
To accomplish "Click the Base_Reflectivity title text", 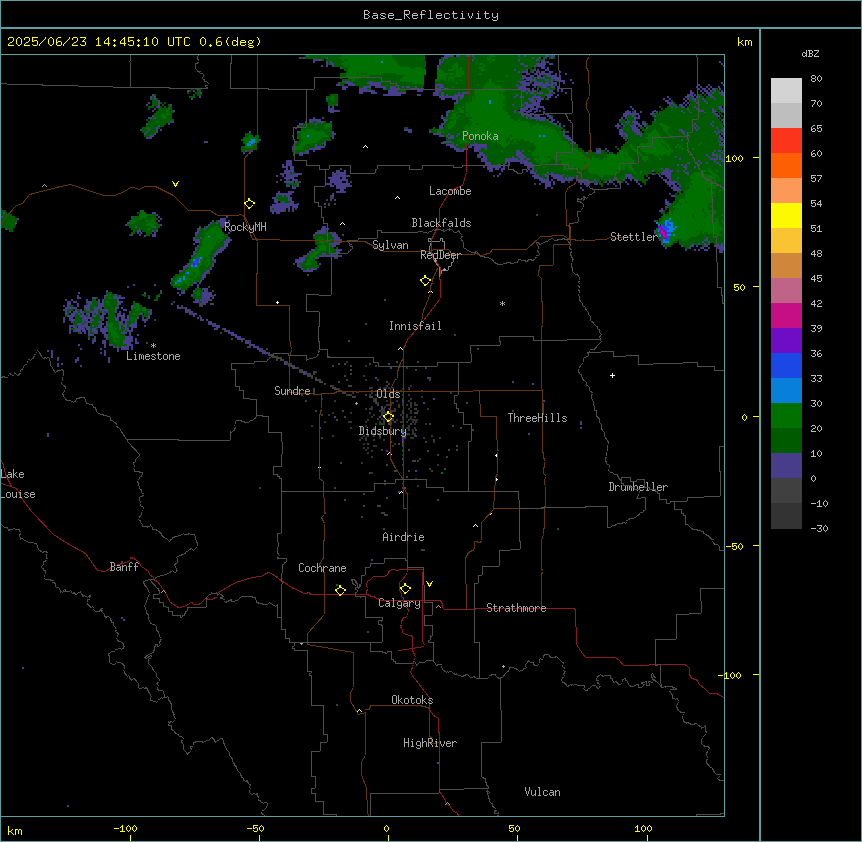I will 431,15.
